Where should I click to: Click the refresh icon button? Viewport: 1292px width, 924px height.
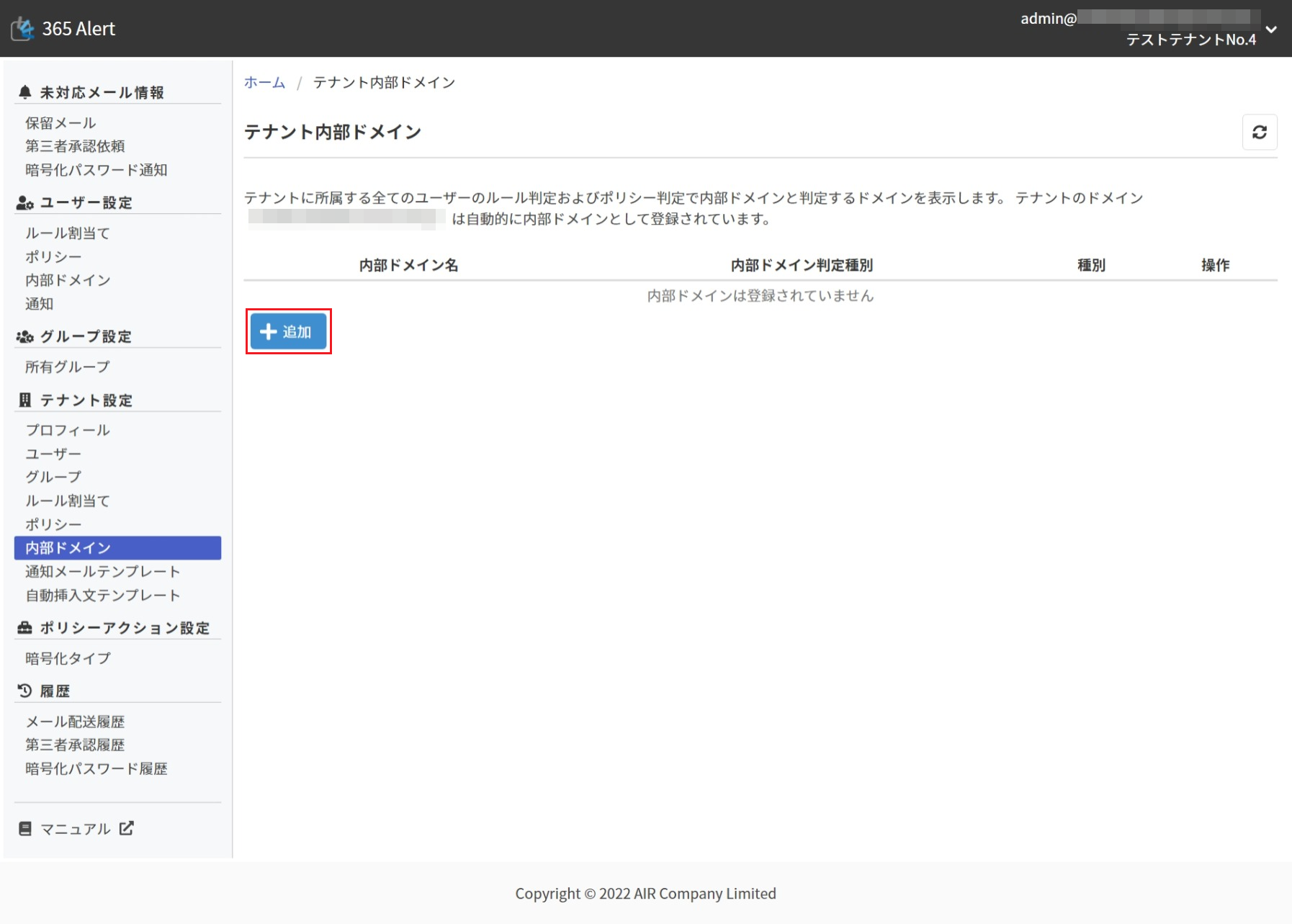pyautogui.click(x=1259, y=133)
